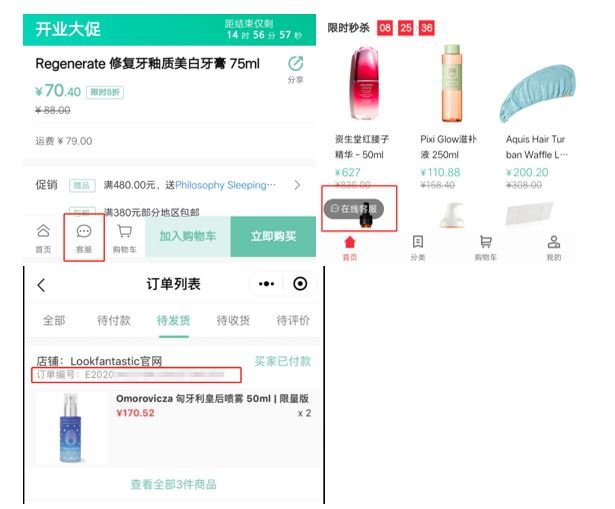
Task: Click the 限时秒杀 heading
Action: click(x=348, y=27)
